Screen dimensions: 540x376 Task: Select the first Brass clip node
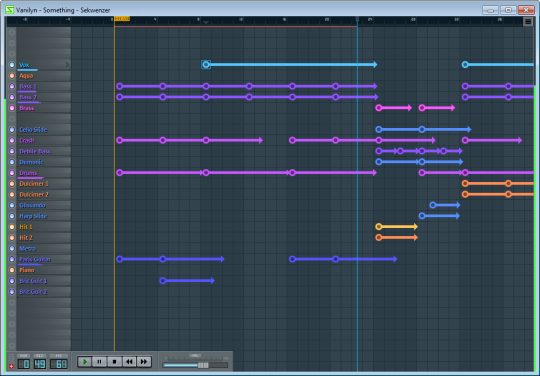[378, 108]
